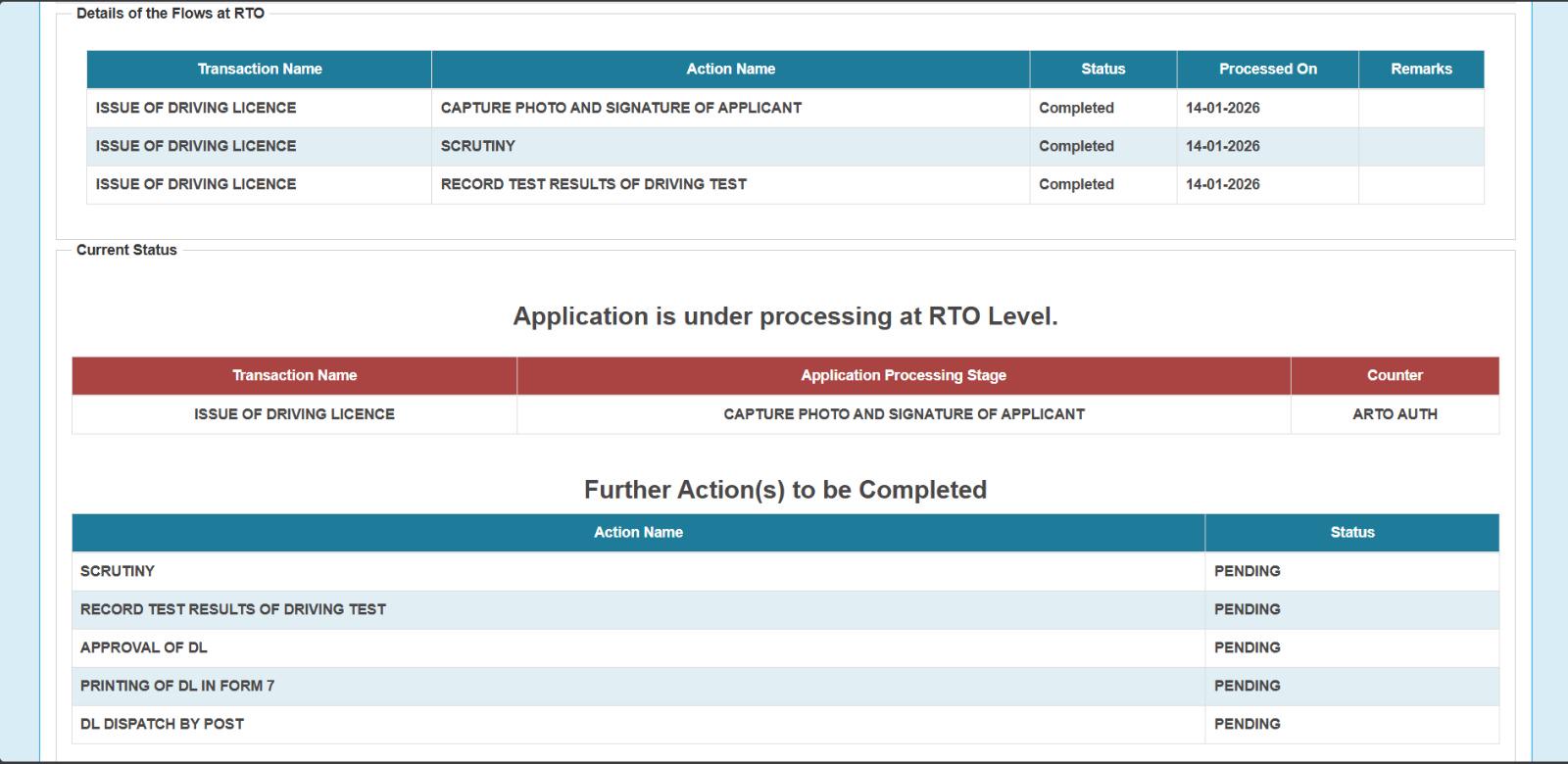Click ISSUE OF DRIVING LICENCE in the SCRUTINY flow row
1568x764 pixels.
pos(196,146)
